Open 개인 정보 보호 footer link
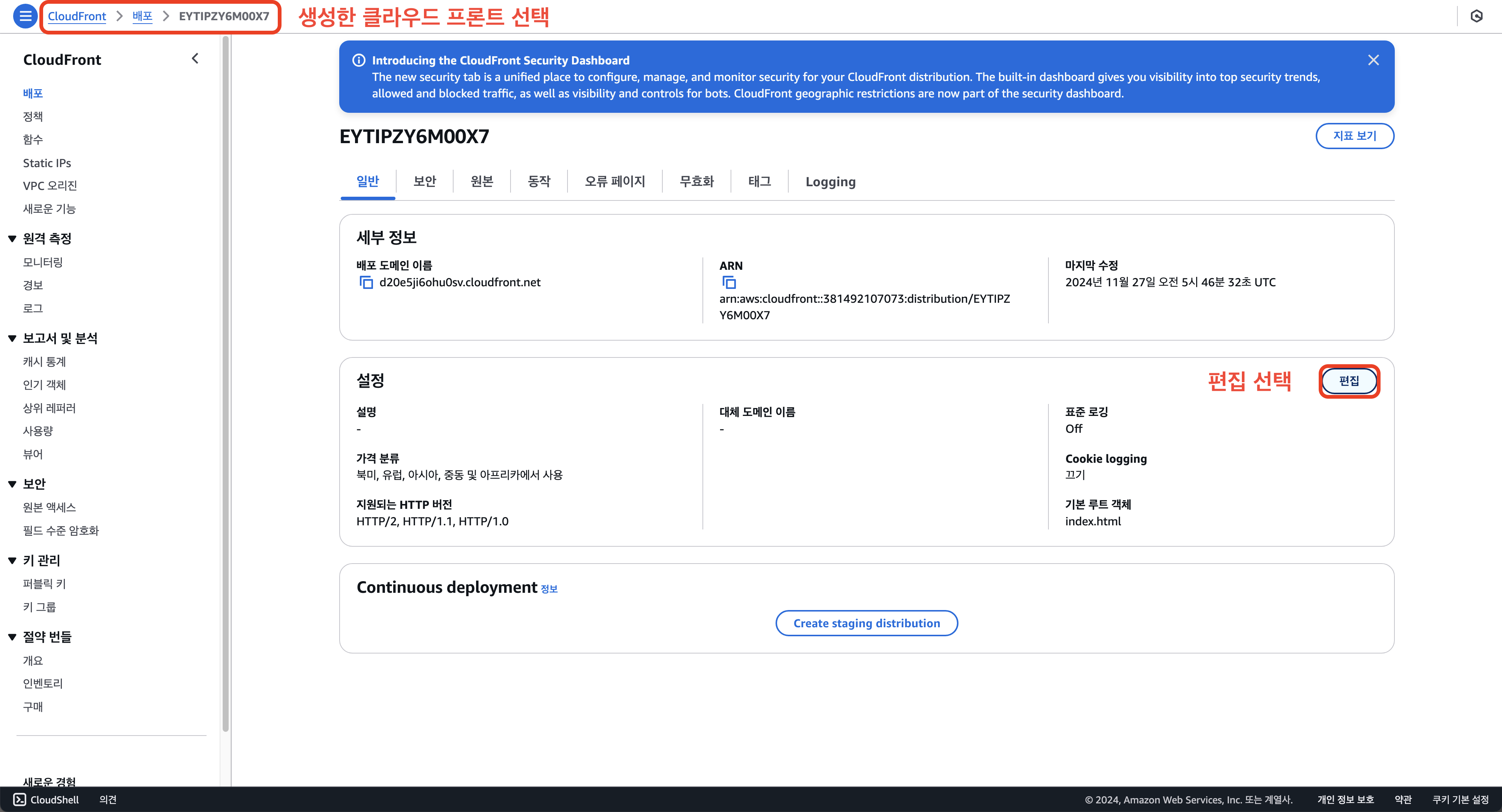The image size is (1502, 812). [1345, 799]
